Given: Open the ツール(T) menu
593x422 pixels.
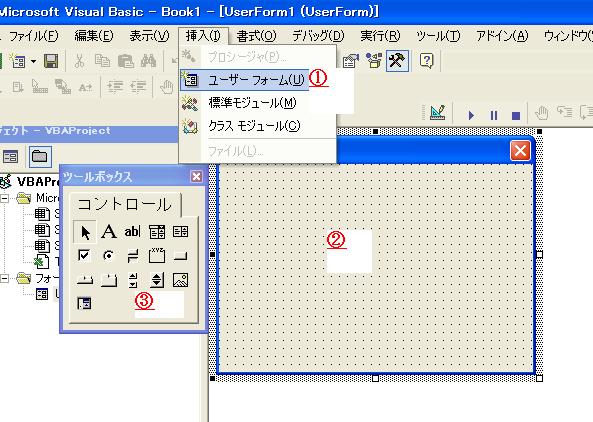Looking at the screenshot, I should (438, 36).
